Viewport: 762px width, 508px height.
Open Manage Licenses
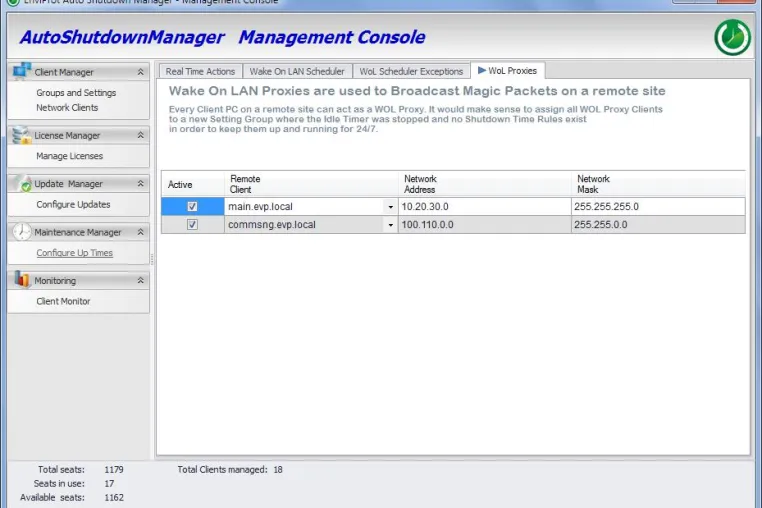[69, 156]
